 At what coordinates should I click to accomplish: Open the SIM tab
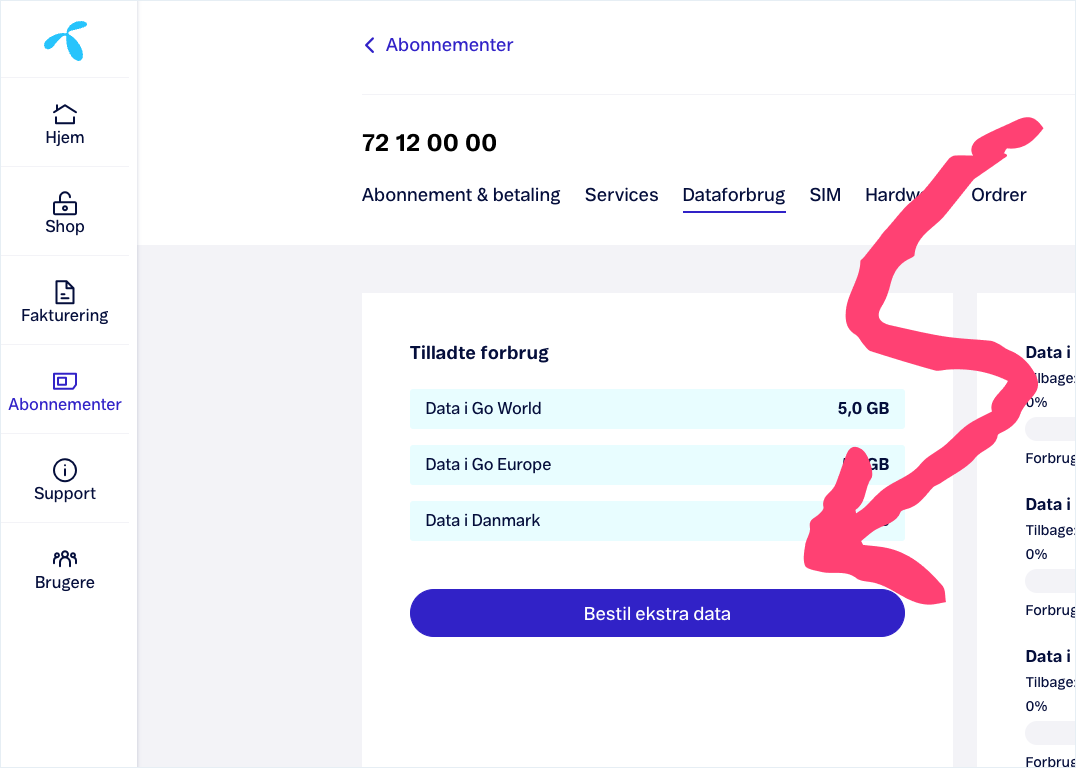click(825, 195)
